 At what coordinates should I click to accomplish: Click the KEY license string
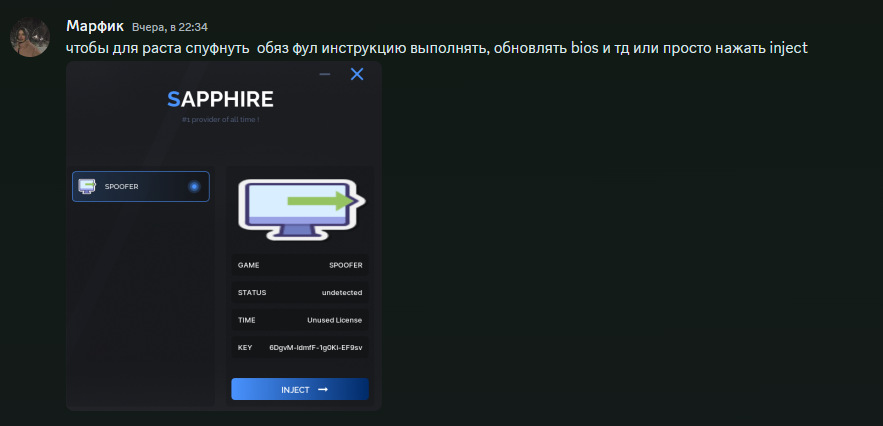tap(315, 348)
